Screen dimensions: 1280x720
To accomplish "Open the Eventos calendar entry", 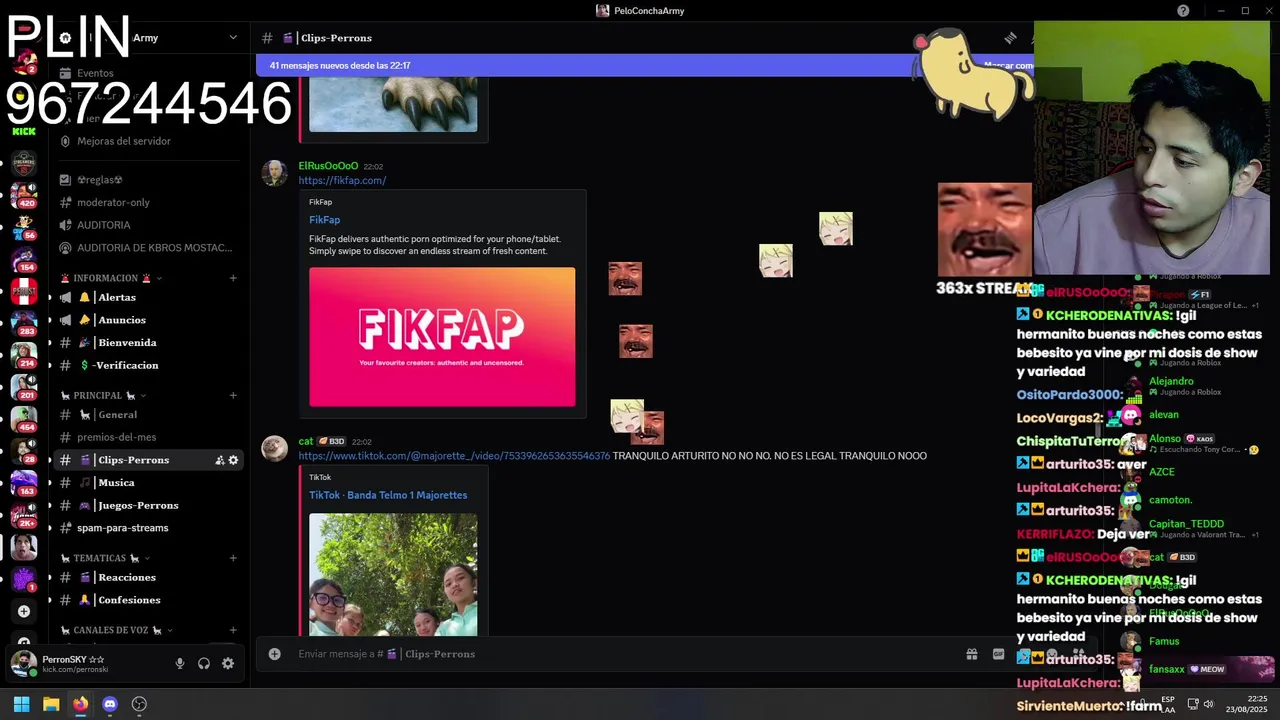I will coord(95,73).
